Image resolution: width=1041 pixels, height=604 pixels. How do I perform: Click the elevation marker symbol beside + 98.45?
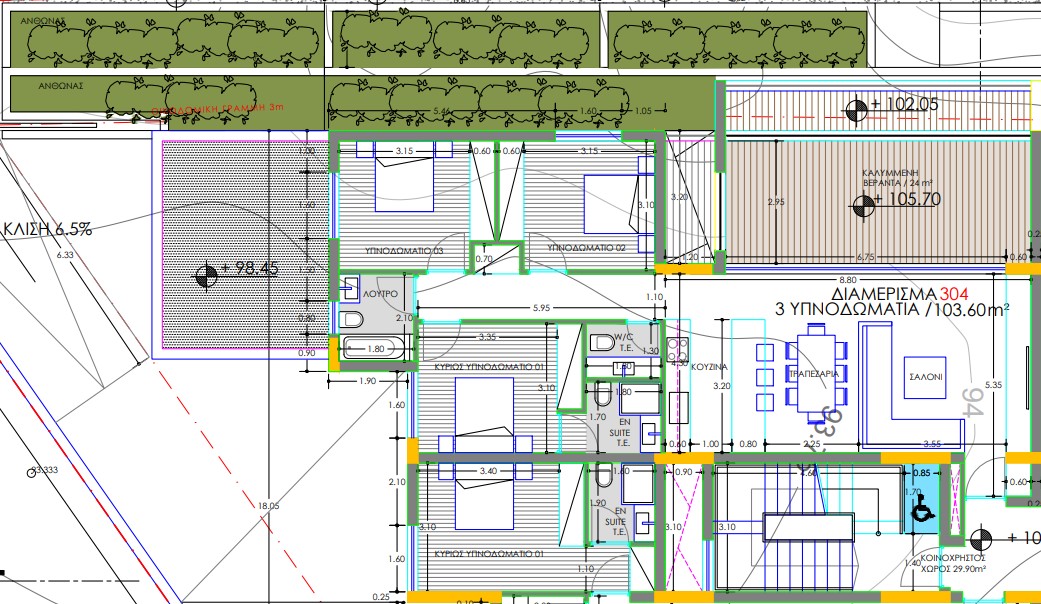pos(206,275)
